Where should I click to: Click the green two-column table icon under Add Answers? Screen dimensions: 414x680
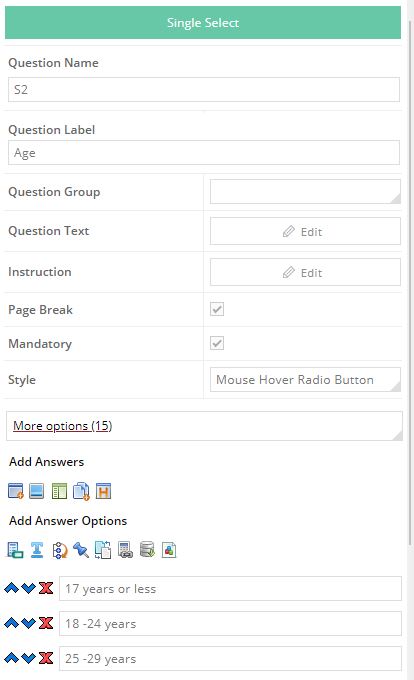pos(59,491)
